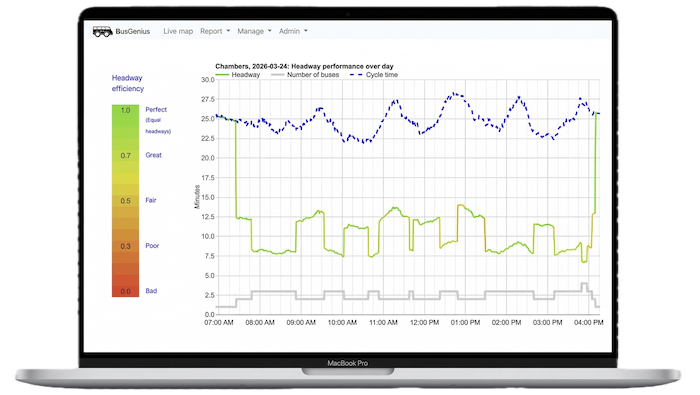Click the 1.0 Perfect green scale segment
700x395 pixels.
point(125,110)
